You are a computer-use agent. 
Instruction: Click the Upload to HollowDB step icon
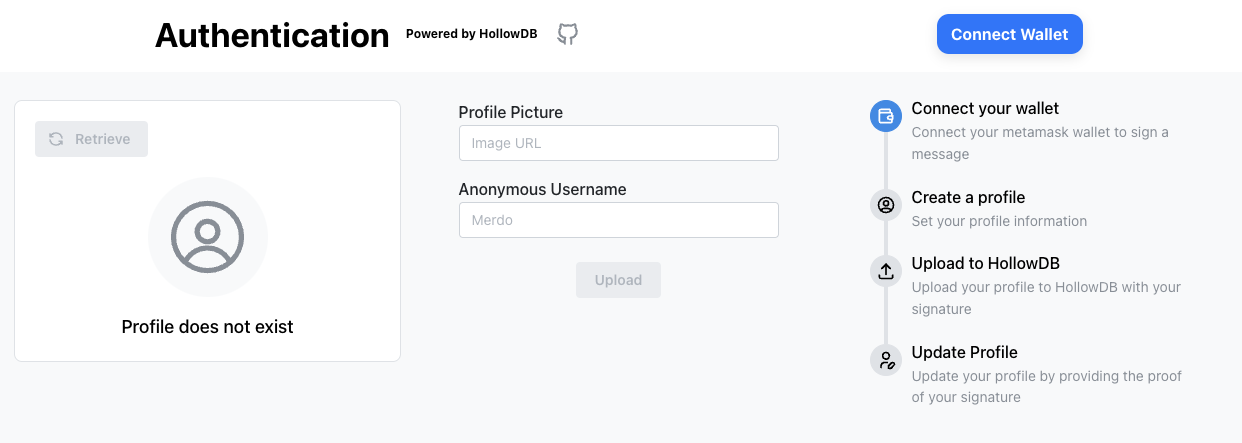[886, 271]
